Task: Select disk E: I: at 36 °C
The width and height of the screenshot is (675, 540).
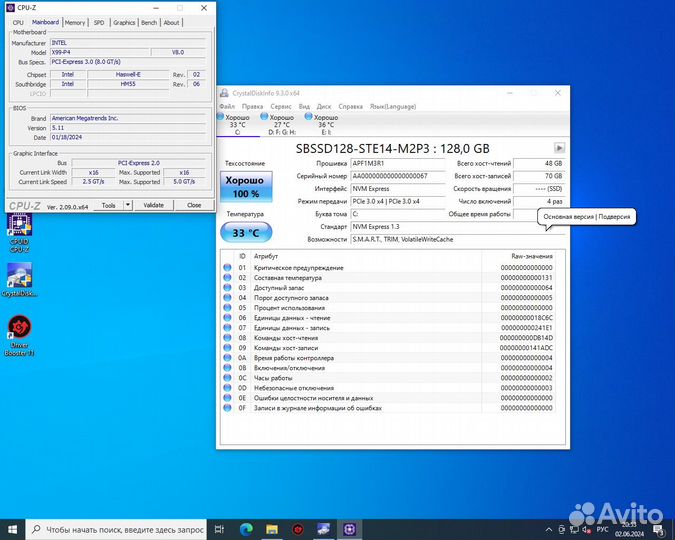Action: [325, 124]
